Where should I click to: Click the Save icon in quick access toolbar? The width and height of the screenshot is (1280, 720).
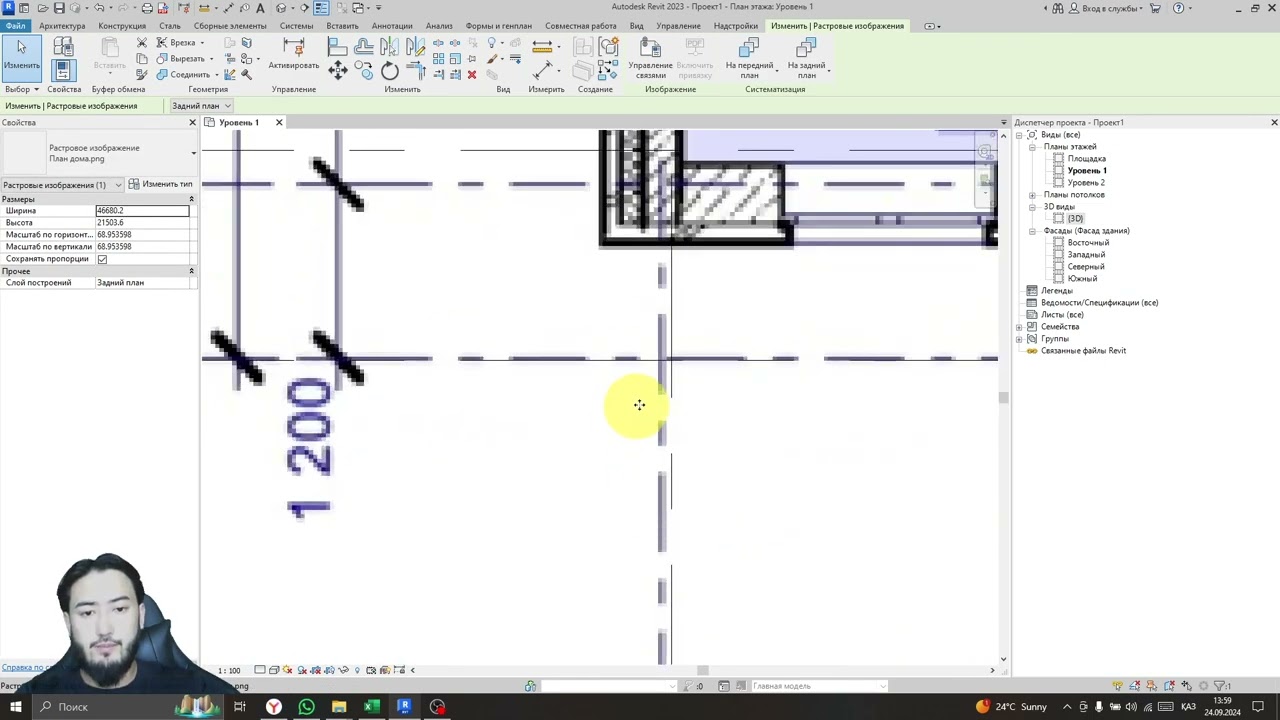(x=58, y=8)
